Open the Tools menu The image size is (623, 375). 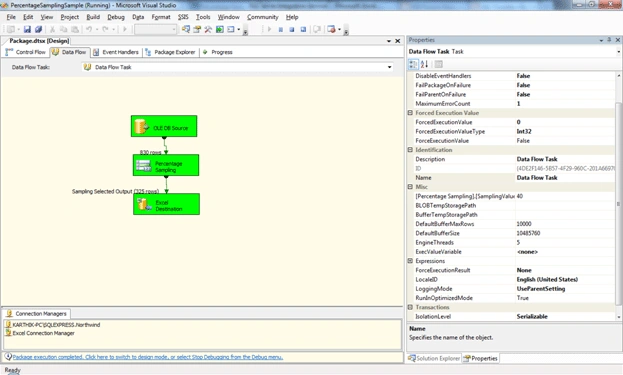coord(203,17)
